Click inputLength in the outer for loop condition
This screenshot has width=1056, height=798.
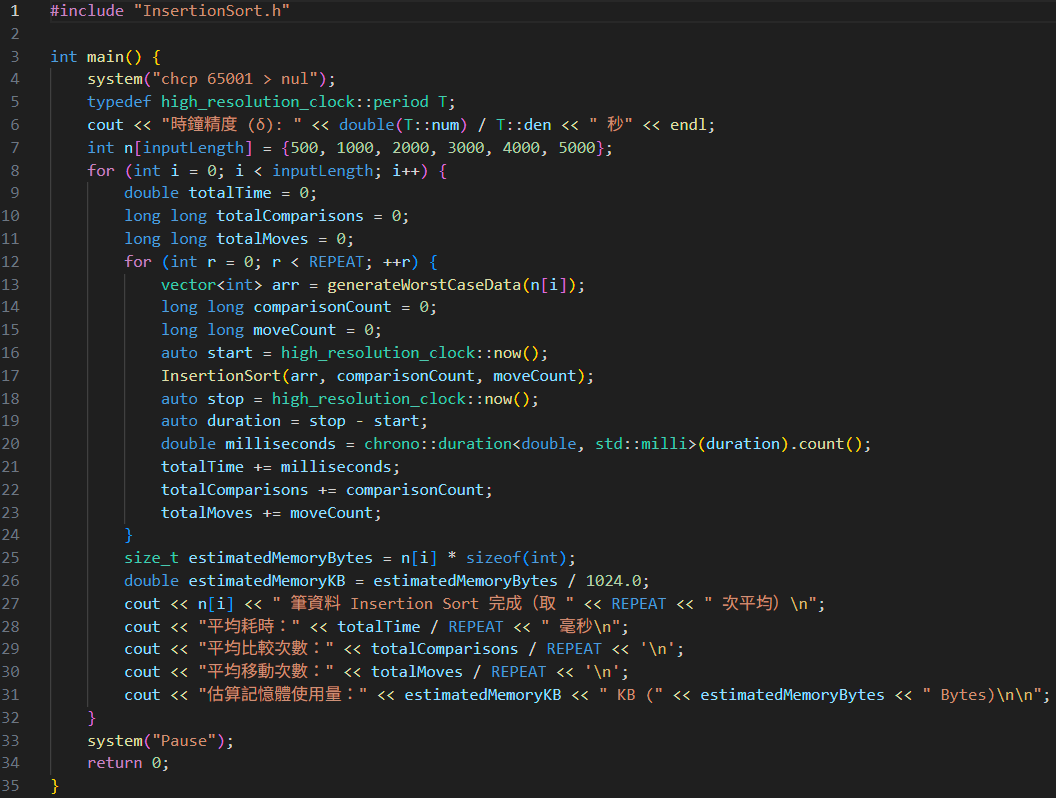(322, 170)
